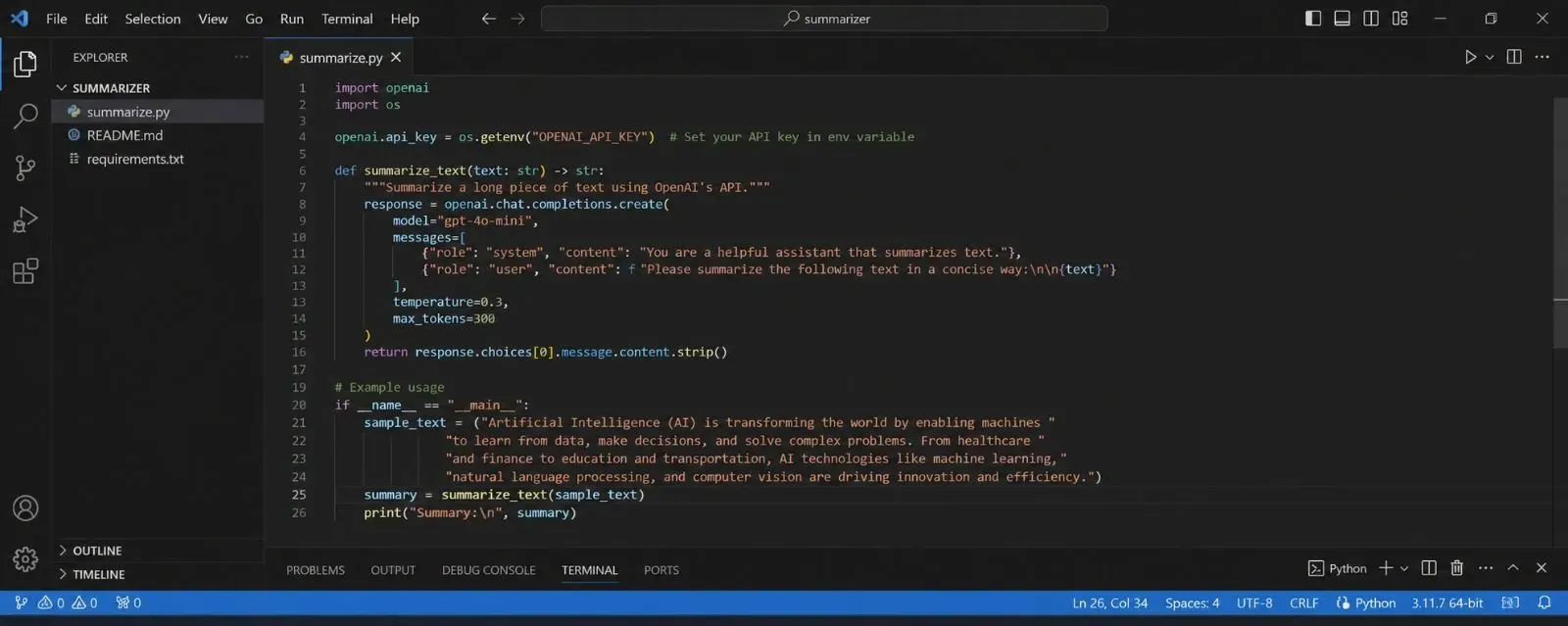Open the Go menu
This screenshot has height=626, width=1568.
click(x=254, y=19)
